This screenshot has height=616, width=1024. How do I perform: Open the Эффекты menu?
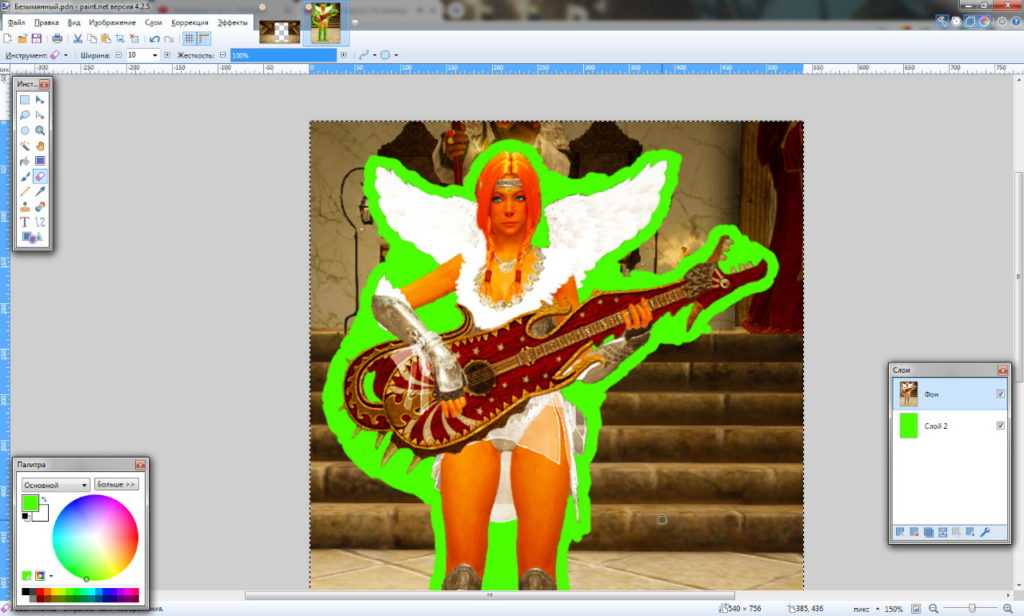click(232, 21)
